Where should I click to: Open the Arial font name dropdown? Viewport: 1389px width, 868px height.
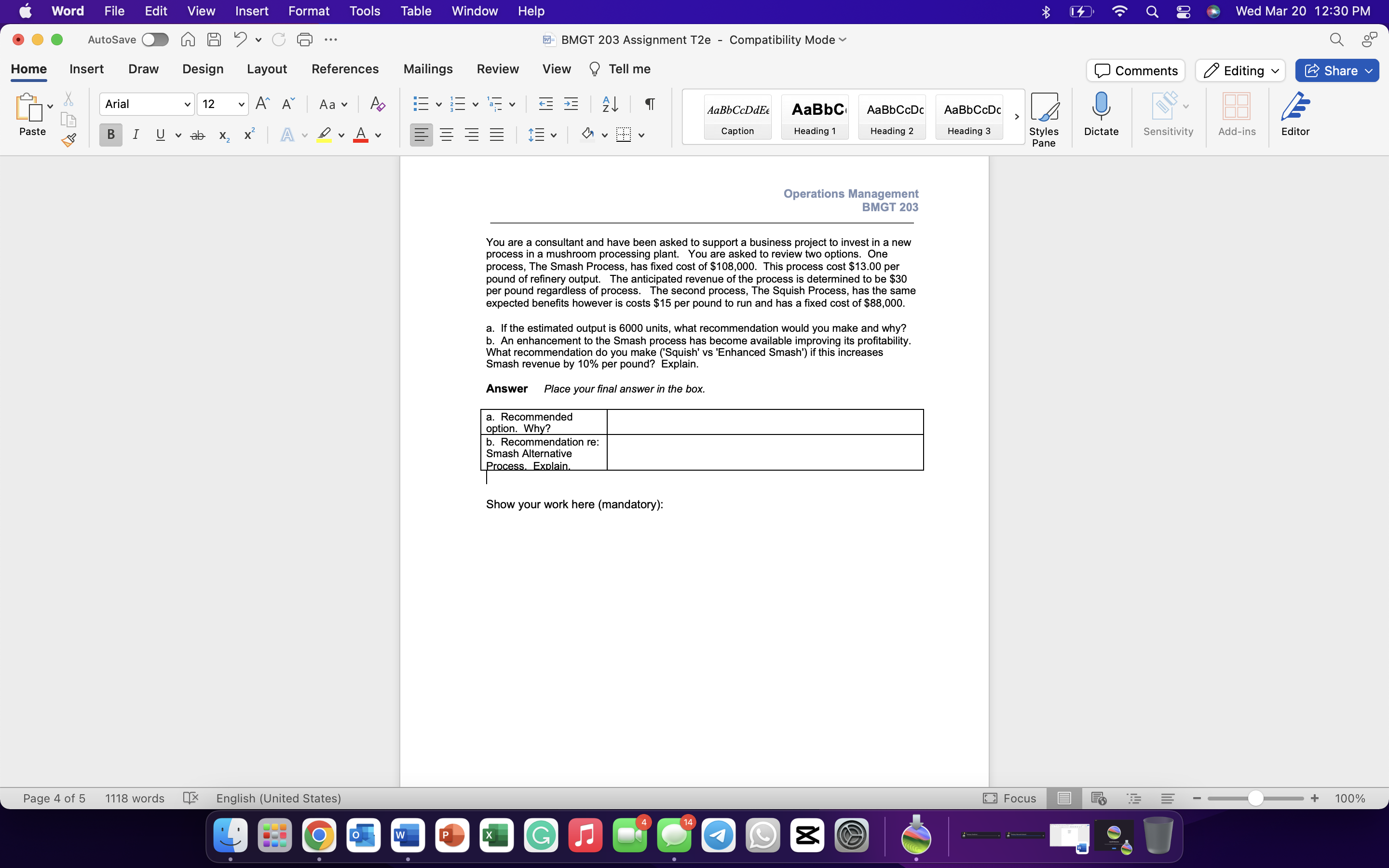coord(187,105)
